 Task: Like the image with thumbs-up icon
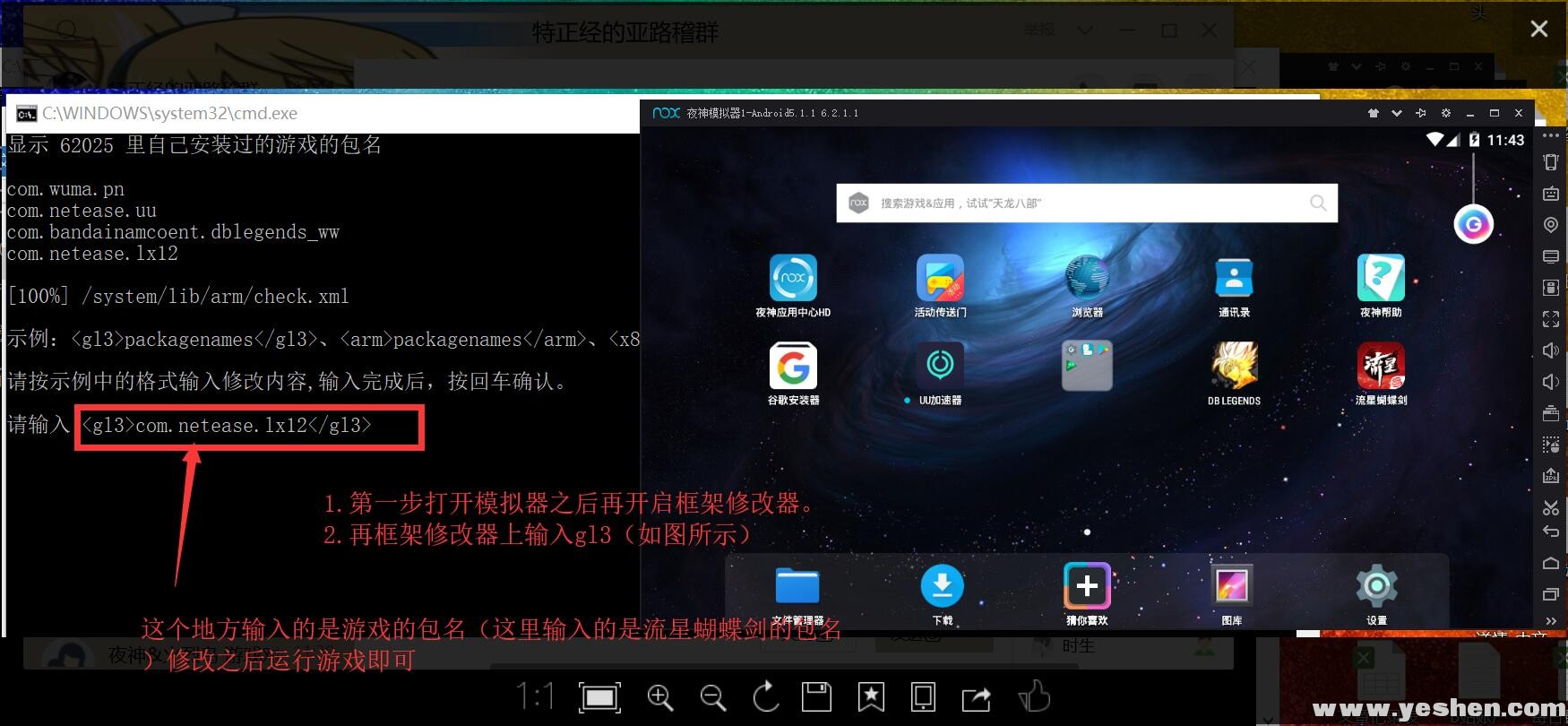pyautogui.click(x=1034, y=696)
